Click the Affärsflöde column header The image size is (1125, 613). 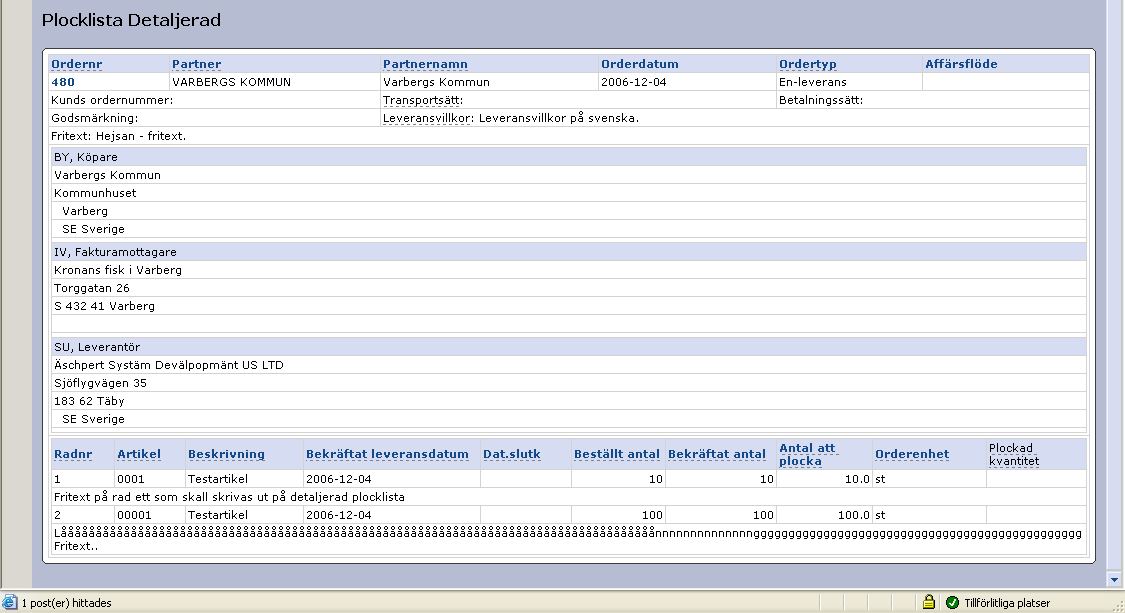[961, 64]
